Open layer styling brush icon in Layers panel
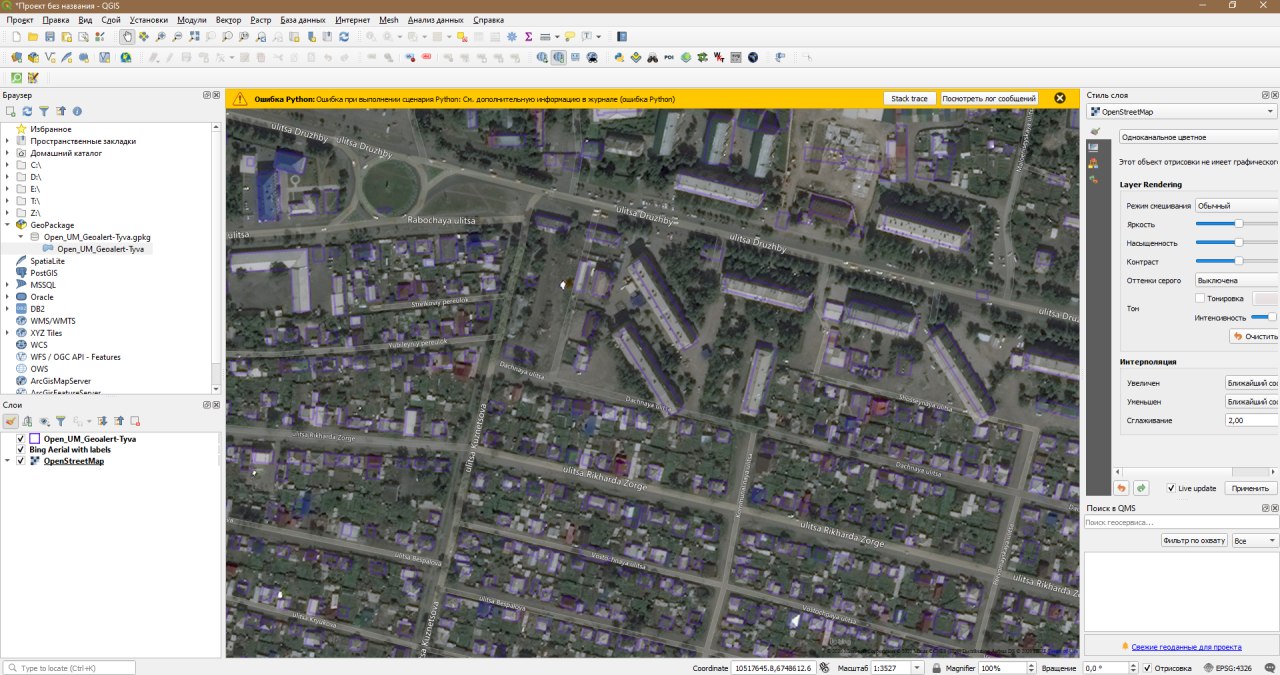This screenshot has height=675, width=1280. tap(10, 421)
